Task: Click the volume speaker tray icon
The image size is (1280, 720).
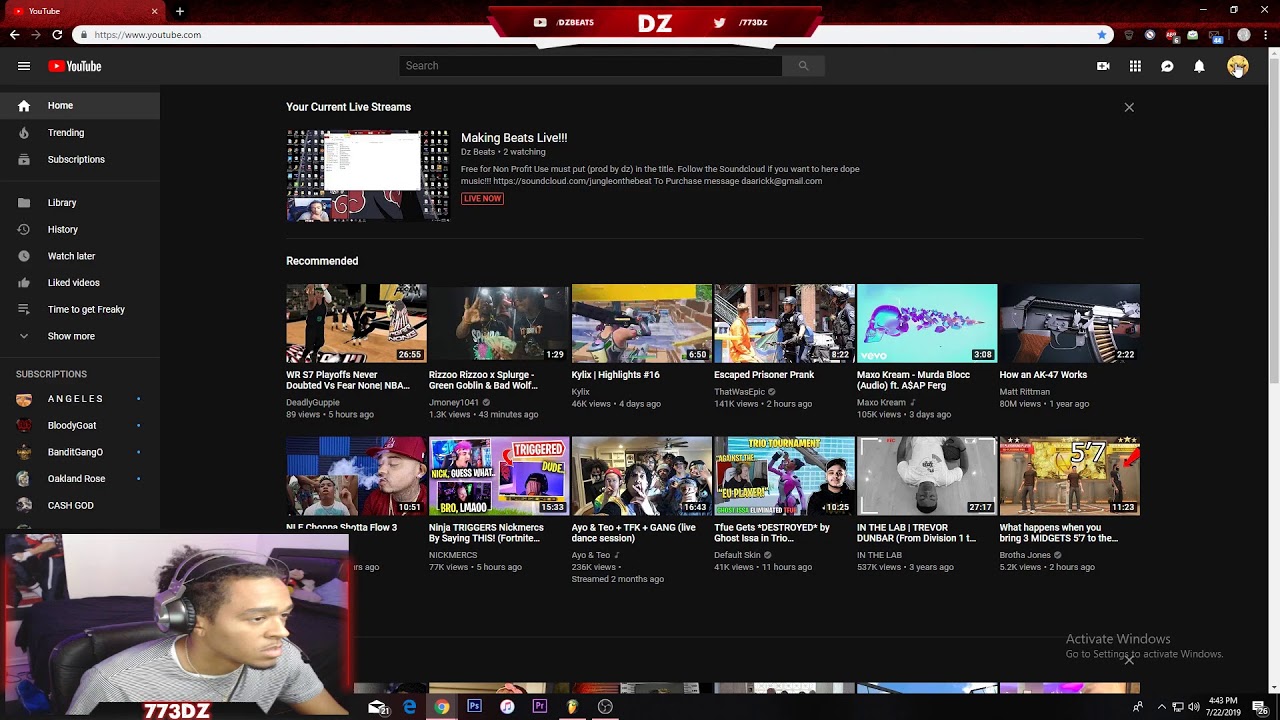Action: coord(1194,707)
